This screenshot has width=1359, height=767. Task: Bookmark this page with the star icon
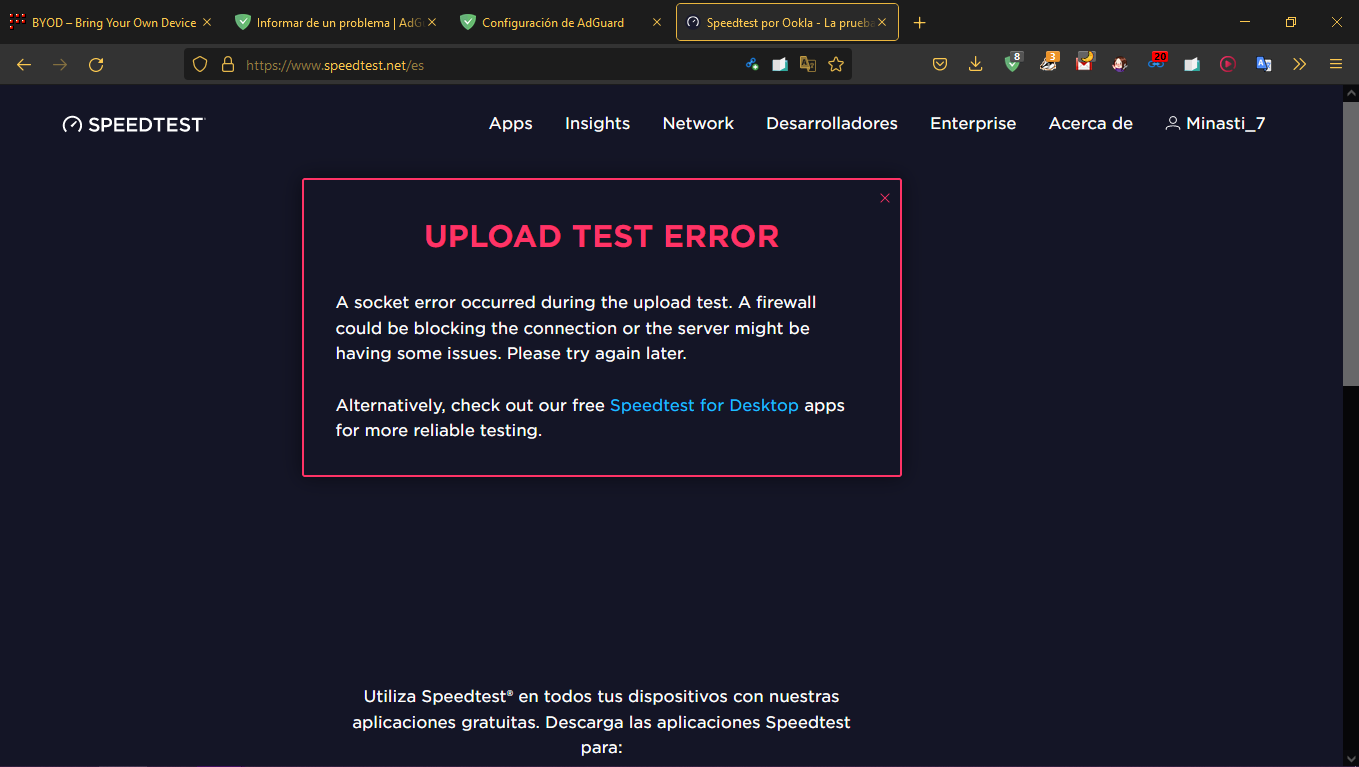tap(836, 64)
